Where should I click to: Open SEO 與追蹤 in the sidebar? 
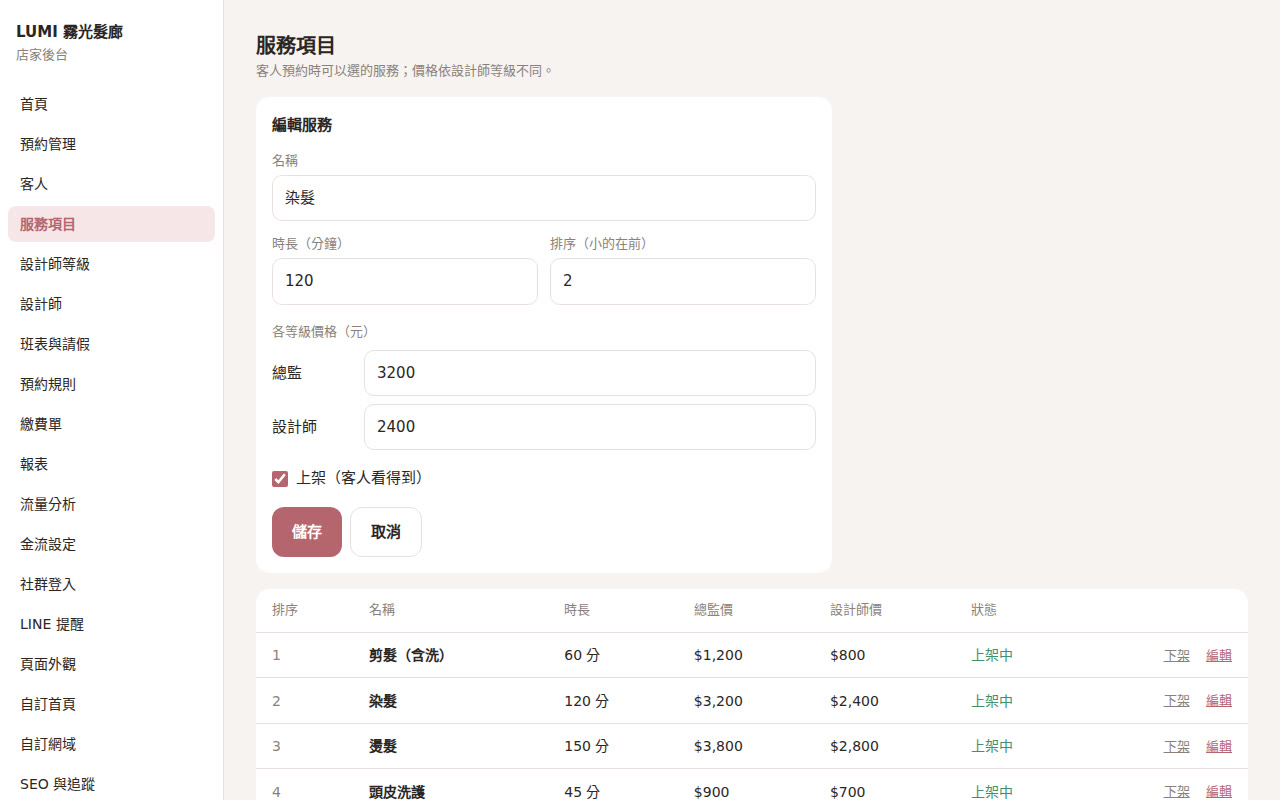click(111, 784)
